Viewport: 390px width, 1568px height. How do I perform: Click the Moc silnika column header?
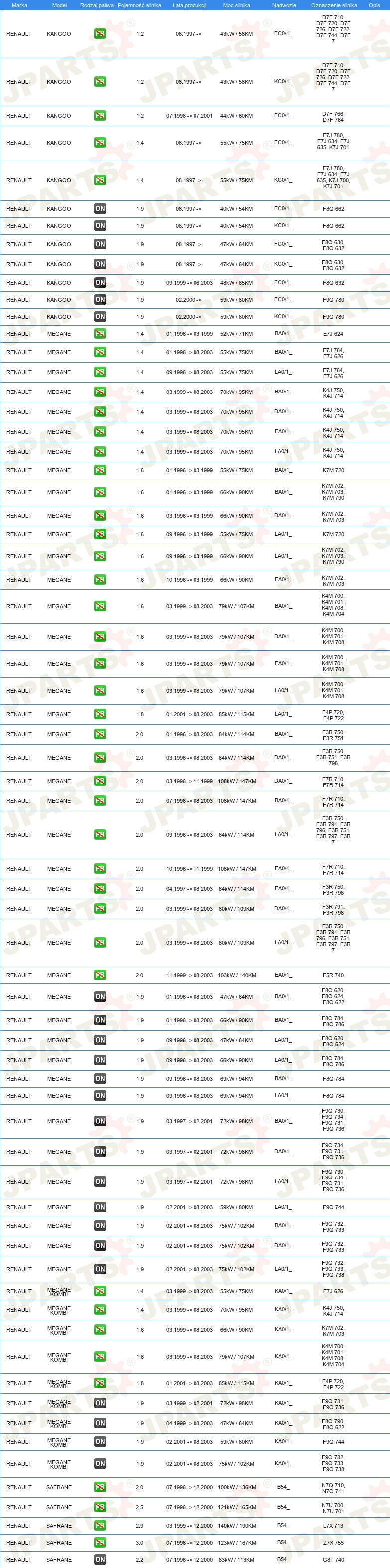(x=237, y=5)
